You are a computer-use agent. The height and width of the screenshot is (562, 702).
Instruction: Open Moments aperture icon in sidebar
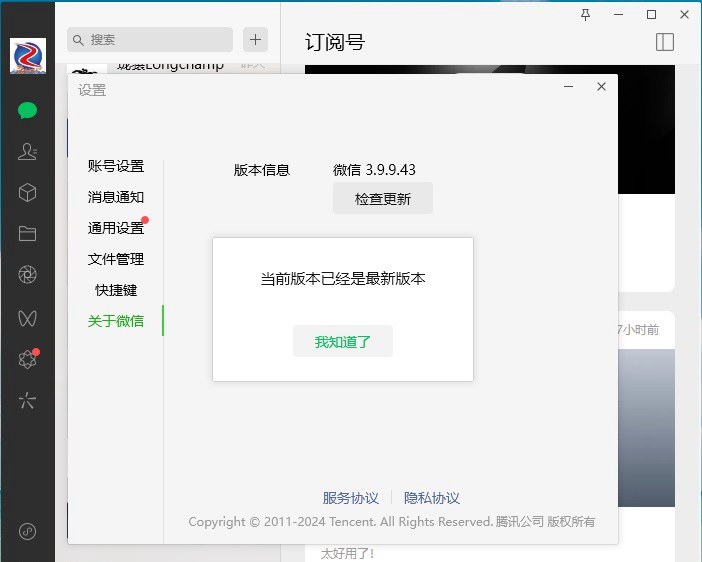pyautogui.click(x=27, y=275)
